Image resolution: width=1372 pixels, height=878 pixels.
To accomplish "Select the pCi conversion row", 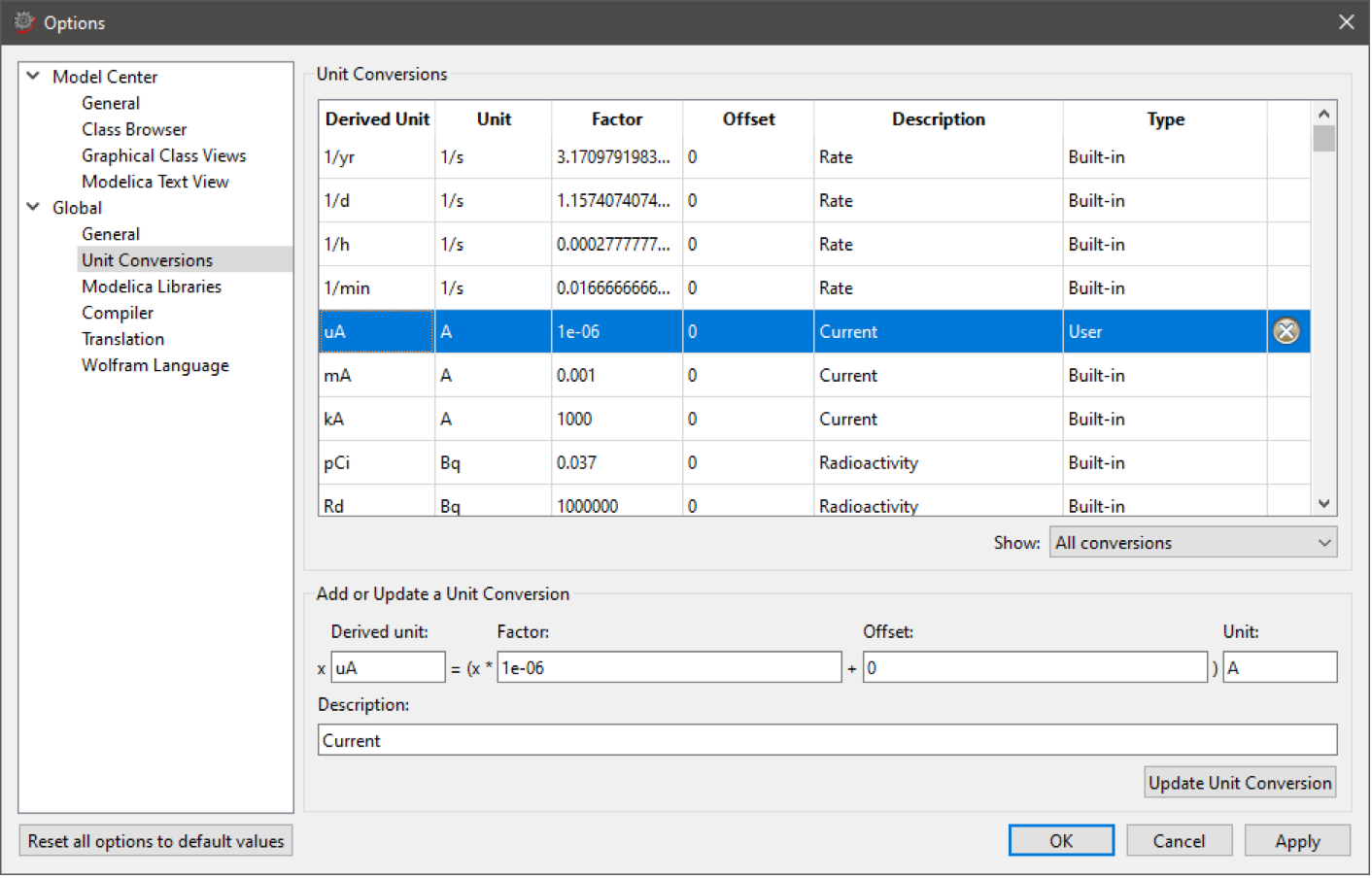I will point(815,463).
